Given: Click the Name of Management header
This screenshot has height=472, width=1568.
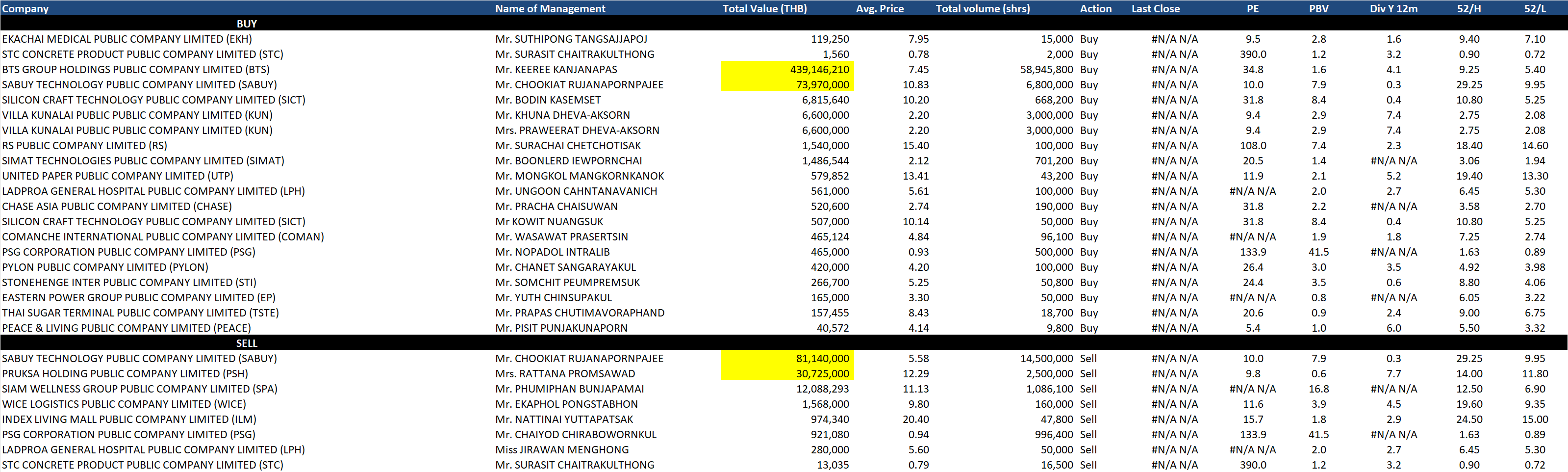Looking at the screenshot, I should tap(550, 8).
